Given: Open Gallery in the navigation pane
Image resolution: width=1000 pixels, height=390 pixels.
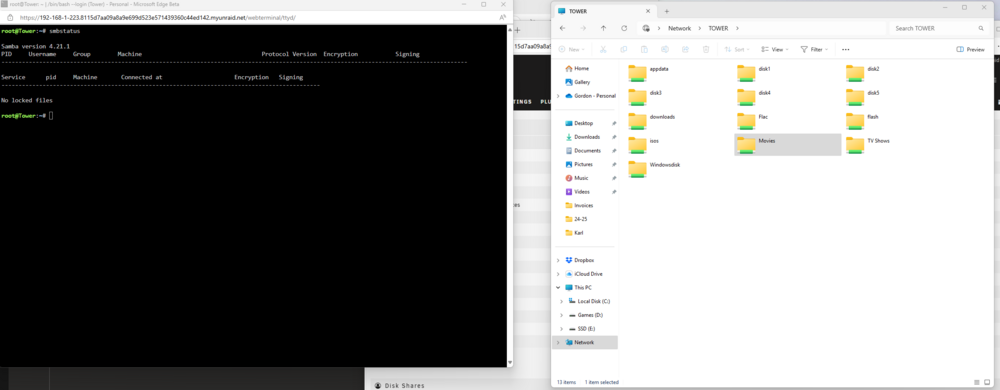Looking at the screenshot, I should click(x=582, y=82).
